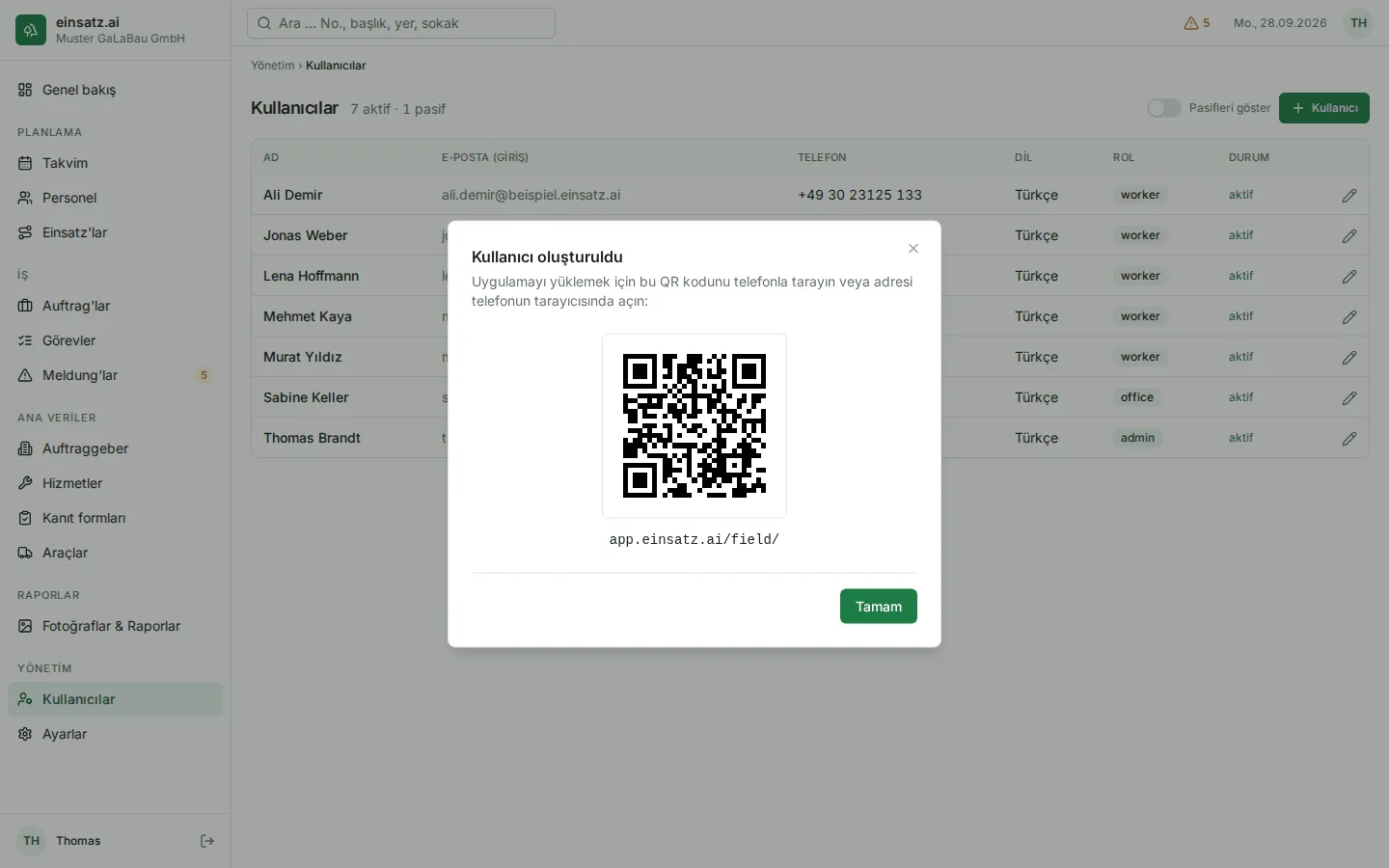Click the admin role badge for Thomas Brandt
The image size is (1389, 868).
[1138, 438]
